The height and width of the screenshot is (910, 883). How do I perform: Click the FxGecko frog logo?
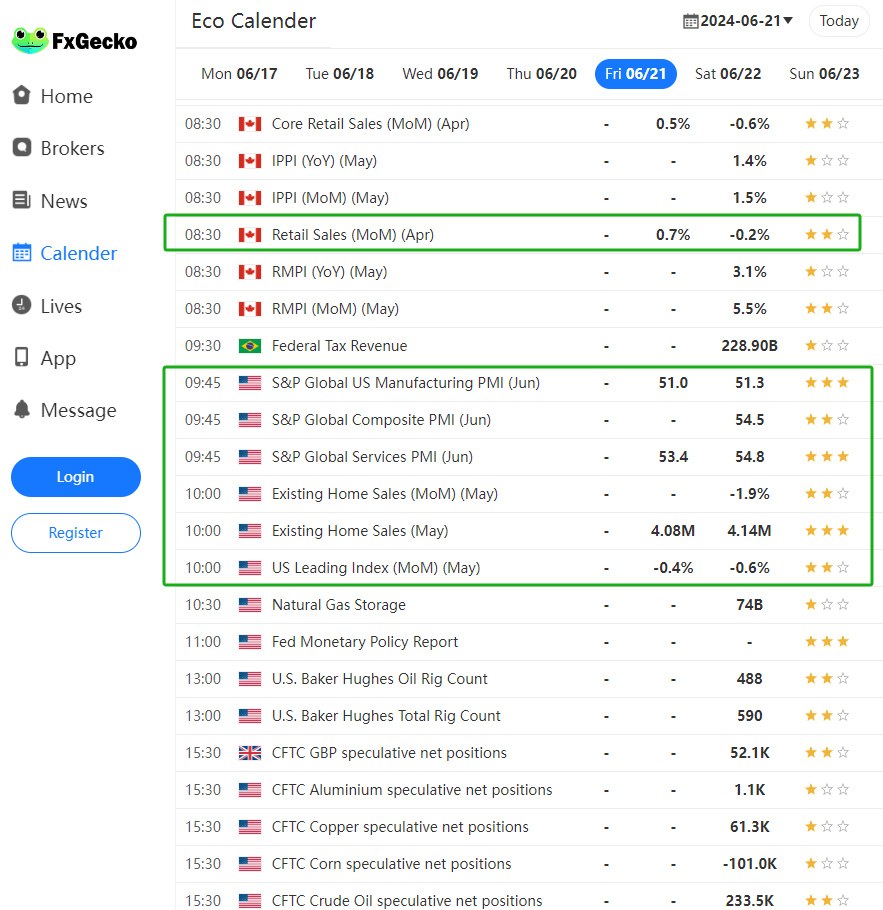coord(30,41)
